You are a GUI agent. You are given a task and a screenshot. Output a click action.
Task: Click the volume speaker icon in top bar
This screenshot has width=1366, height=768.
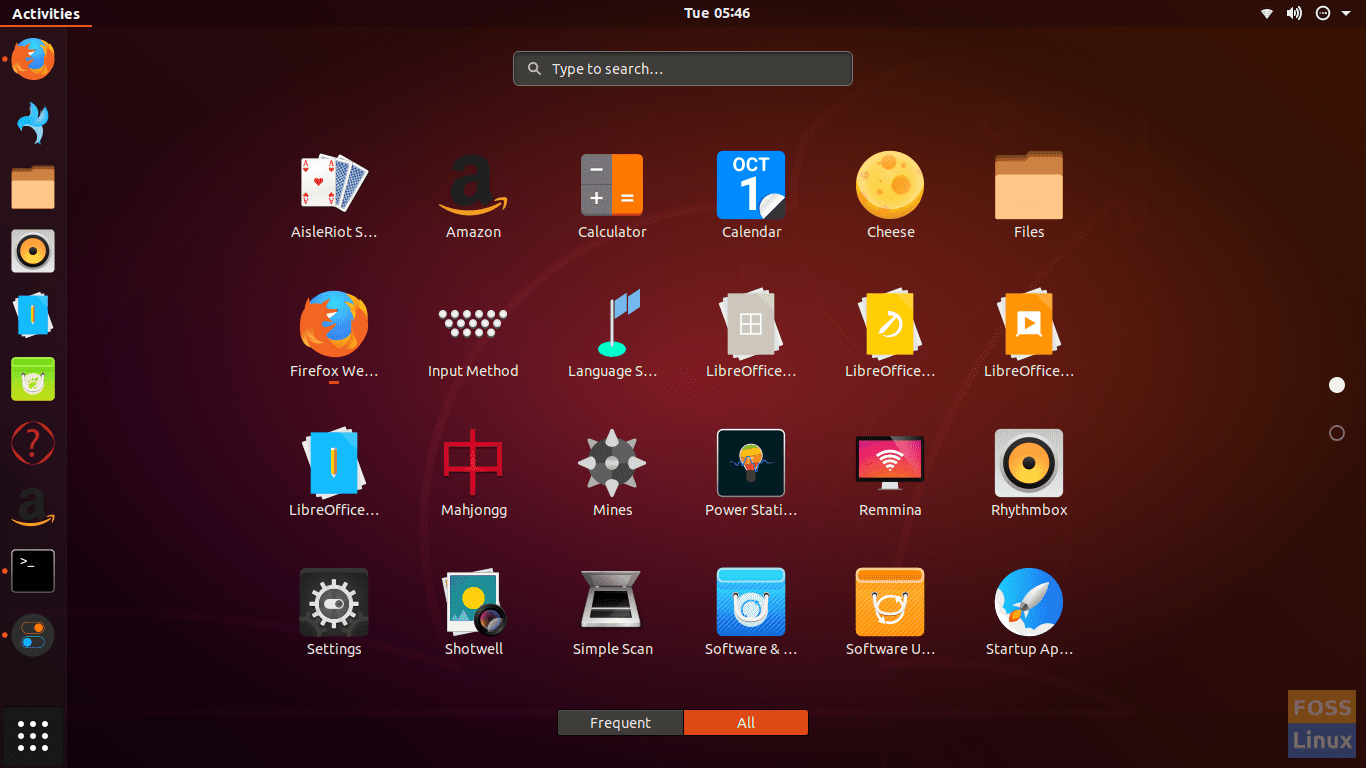pos(1294,13)
